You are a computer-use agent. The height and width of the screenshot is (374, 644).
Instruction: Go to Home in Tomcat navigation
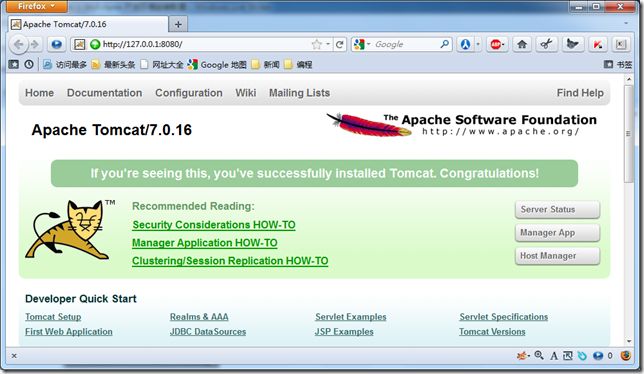pos(39,93)
